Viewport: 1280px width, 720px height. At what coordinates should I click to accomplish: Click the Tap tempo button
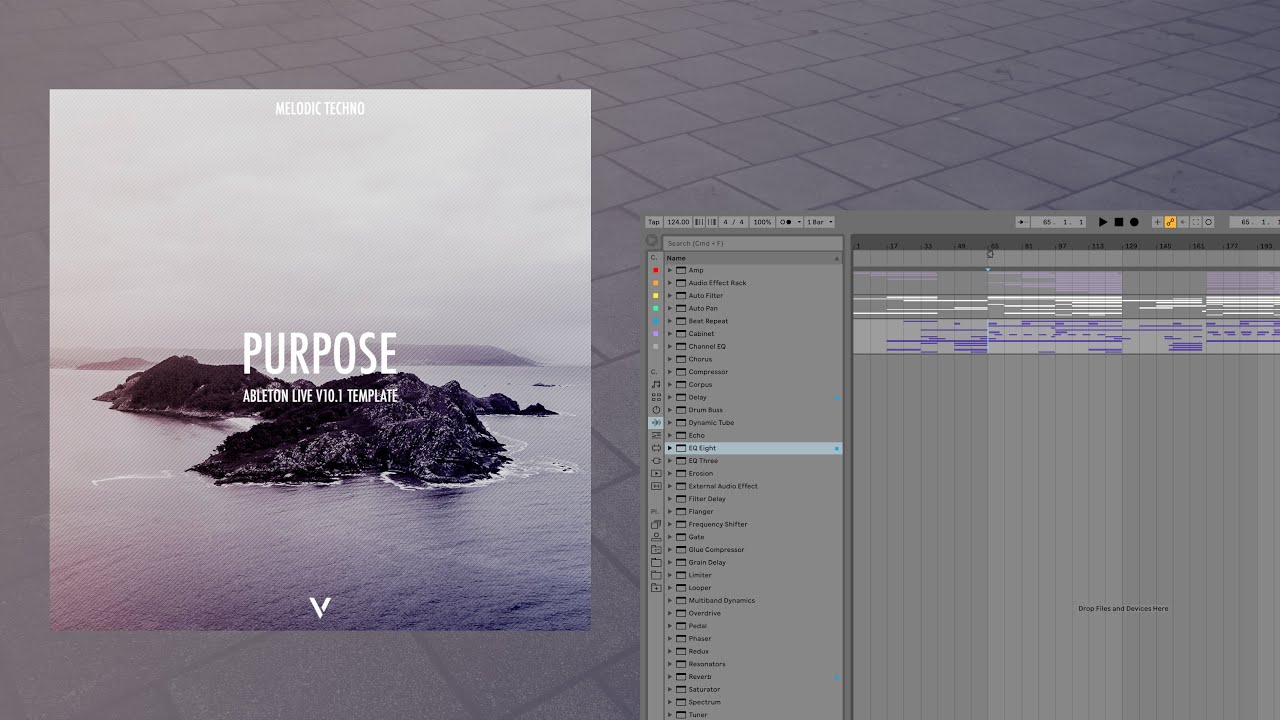654,222
